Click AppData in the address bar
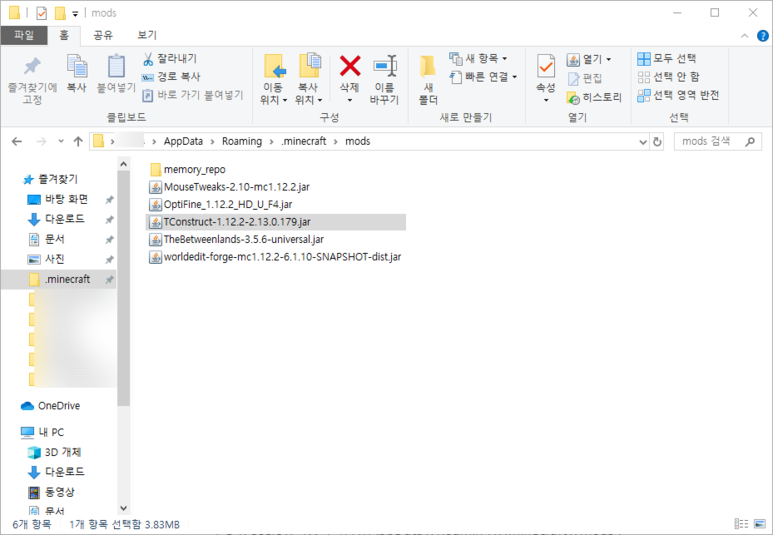 coord(183,142)
